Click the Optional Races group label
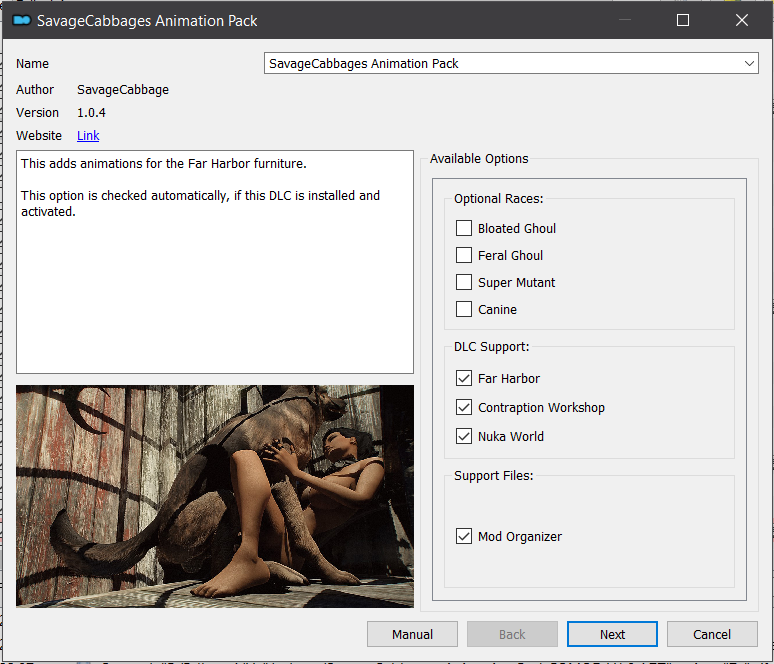This screenshot has height=664, width=774. tap(499, 199)
